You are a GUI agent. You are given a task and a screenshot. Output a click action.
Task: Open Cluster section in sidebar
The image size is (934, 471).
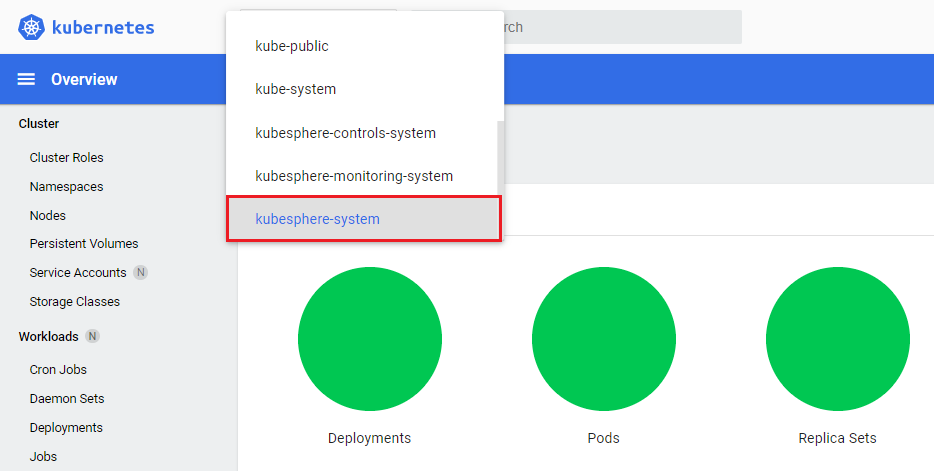click(39, 124)
